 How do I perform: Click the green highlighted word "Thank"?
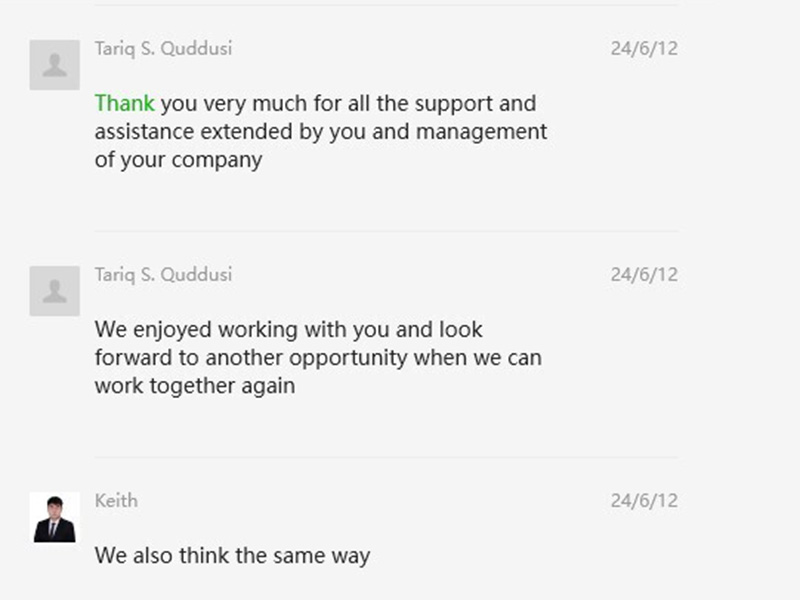coord(124,103)
